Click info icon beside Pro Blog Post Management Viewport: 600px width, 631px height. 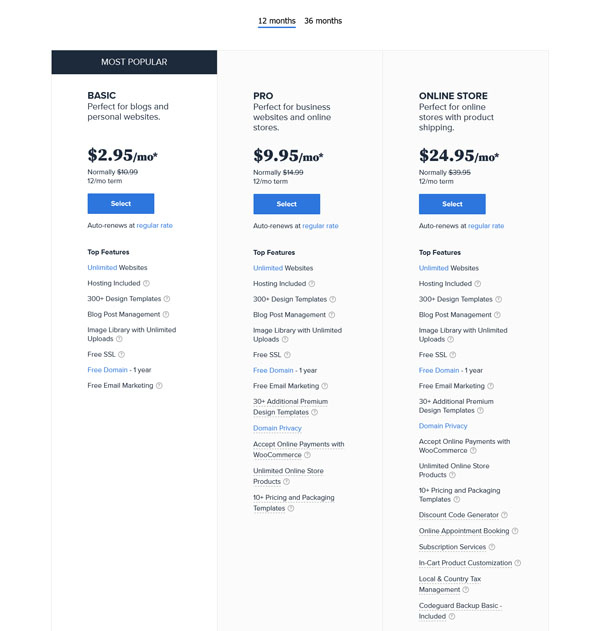330,315
